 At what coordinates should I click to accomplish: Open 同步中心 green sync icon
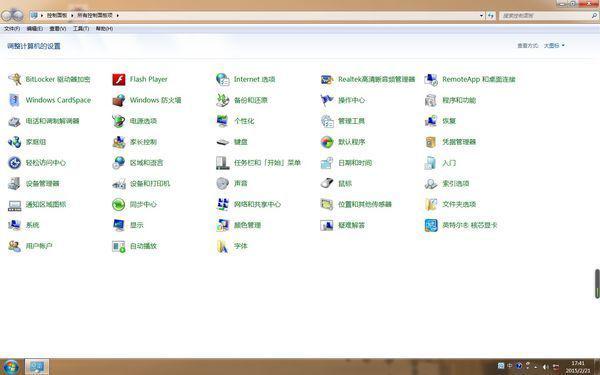coord(119,204)
